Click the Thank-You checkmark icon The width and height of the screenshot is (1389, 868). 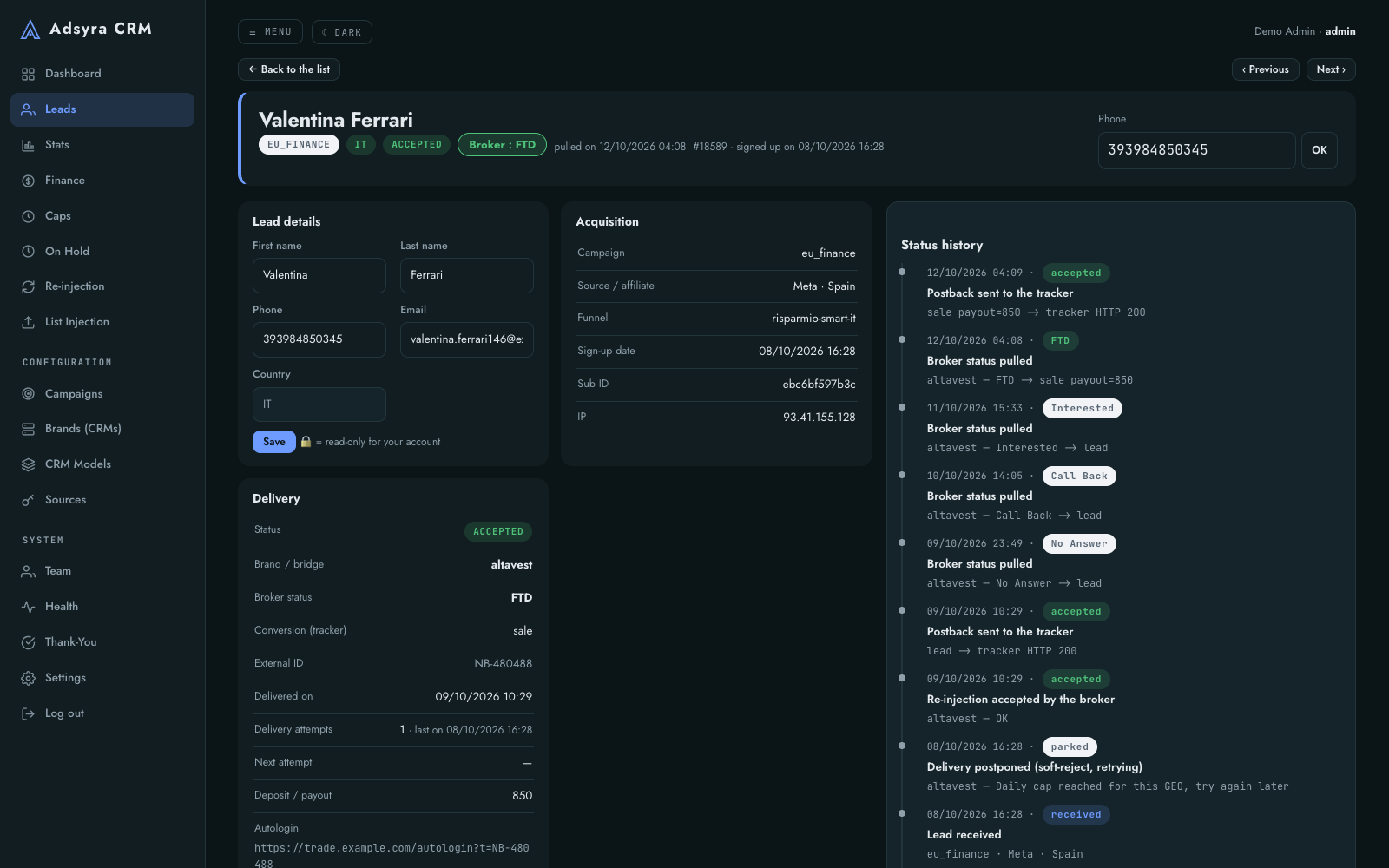(x=29, y=642)
